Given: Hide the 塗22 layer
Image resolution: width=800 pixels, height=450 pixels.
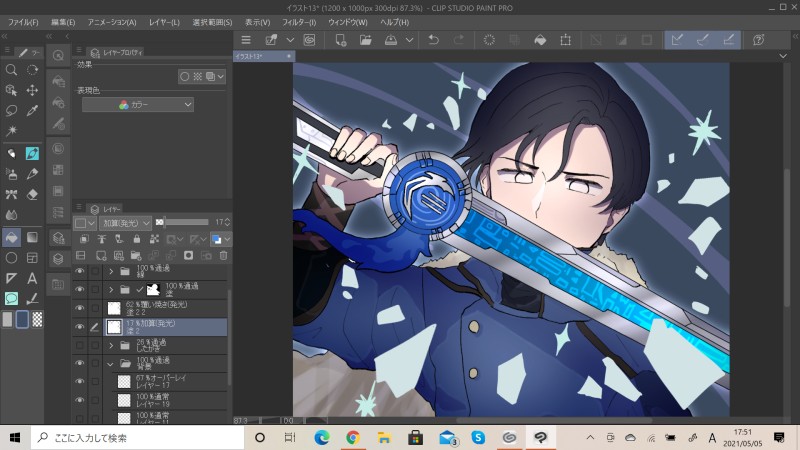Looking at the screenshot, I should pos(80,308).
